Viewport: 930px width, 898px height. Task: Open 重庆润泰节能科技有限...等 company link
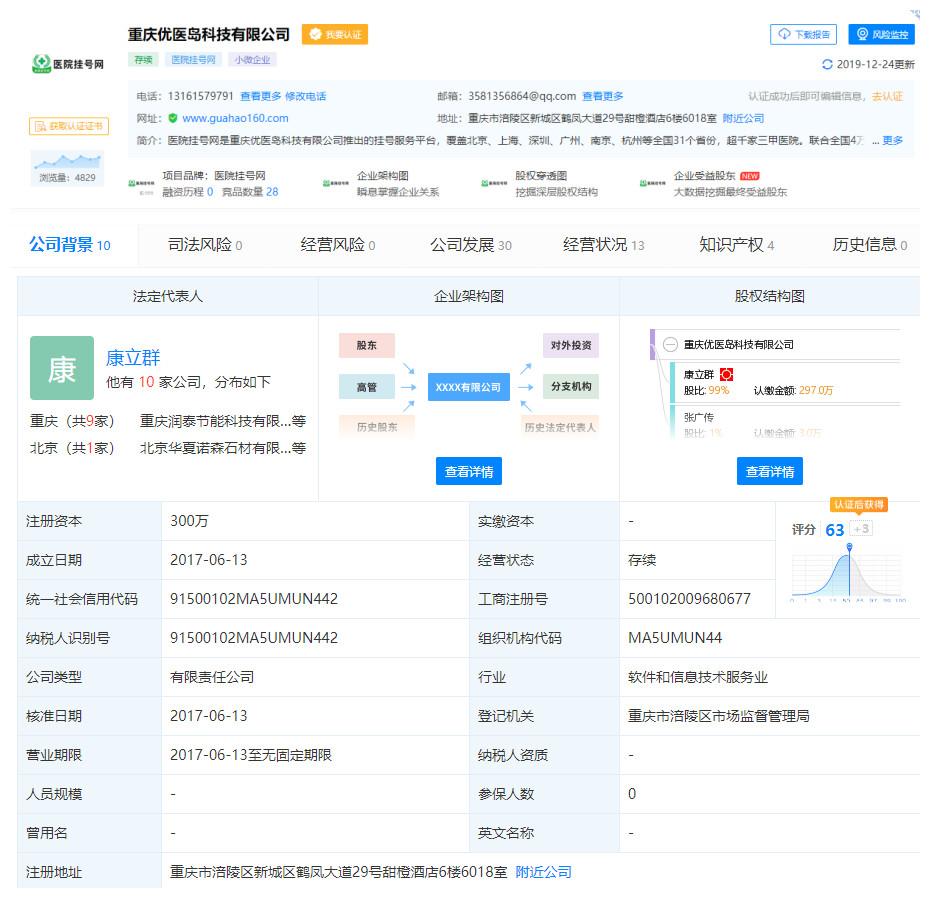click(222, 421)
